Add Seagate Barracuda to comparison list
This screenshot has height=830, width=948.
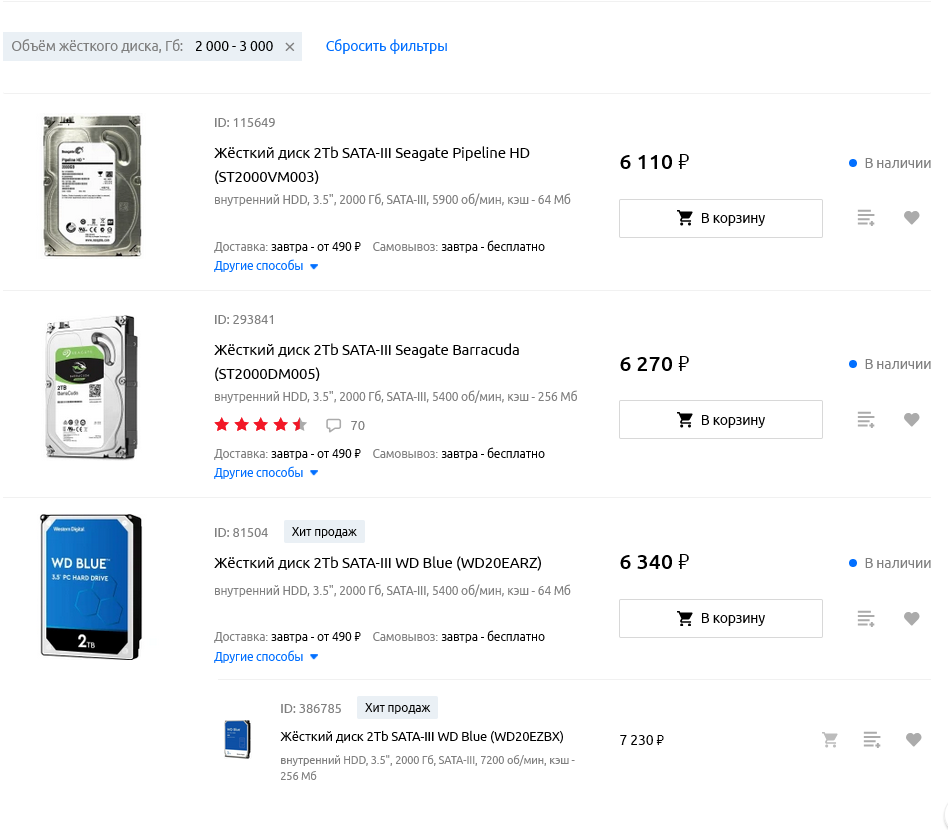[866, 420]
